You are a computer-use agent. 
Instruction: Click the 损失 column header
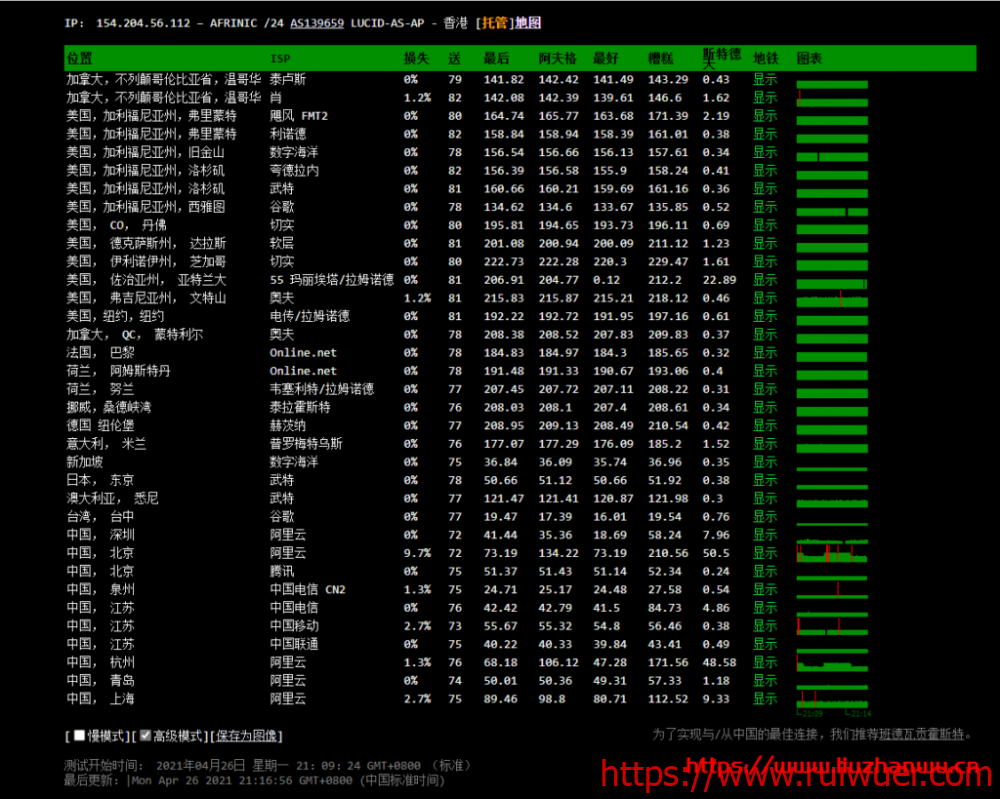[x=417, y=58]
